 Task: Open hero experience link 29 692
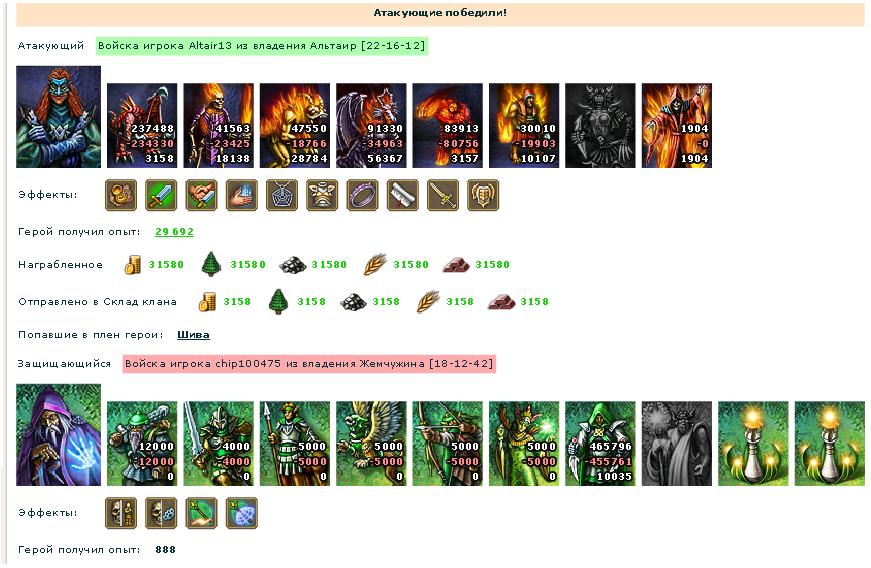(x=174, y=232)
